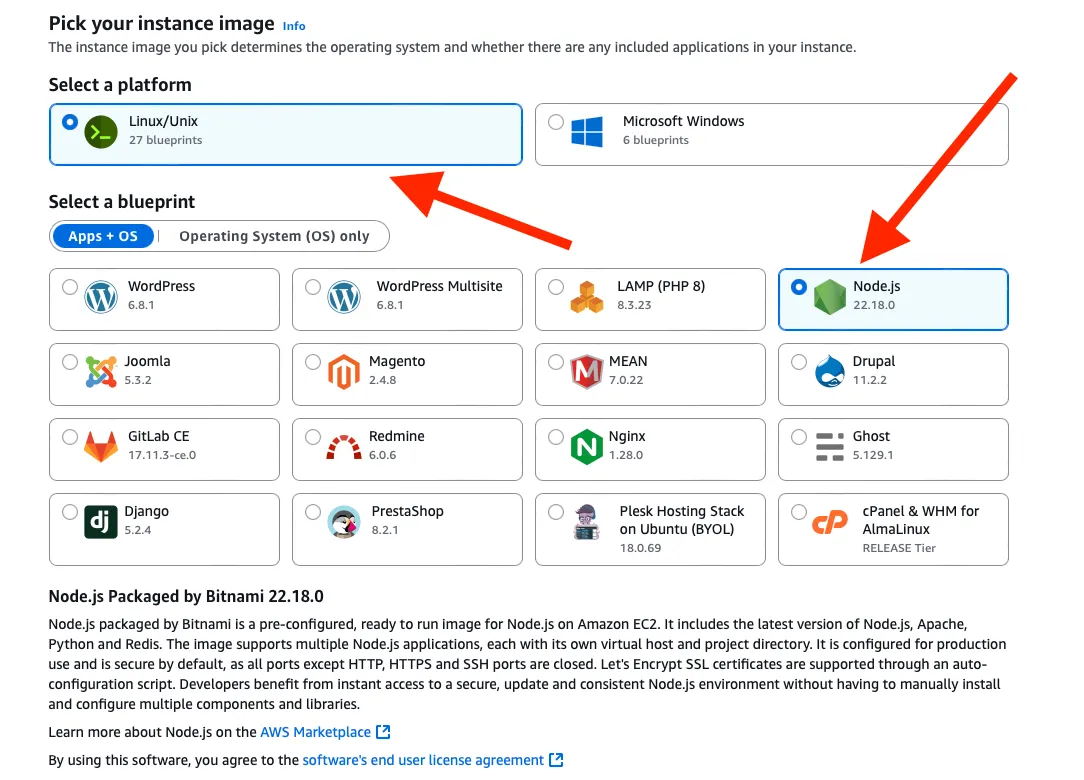1084x780 pixels.
Task: Click the PrestaShop penguin icon
Action: click(344, 522)
